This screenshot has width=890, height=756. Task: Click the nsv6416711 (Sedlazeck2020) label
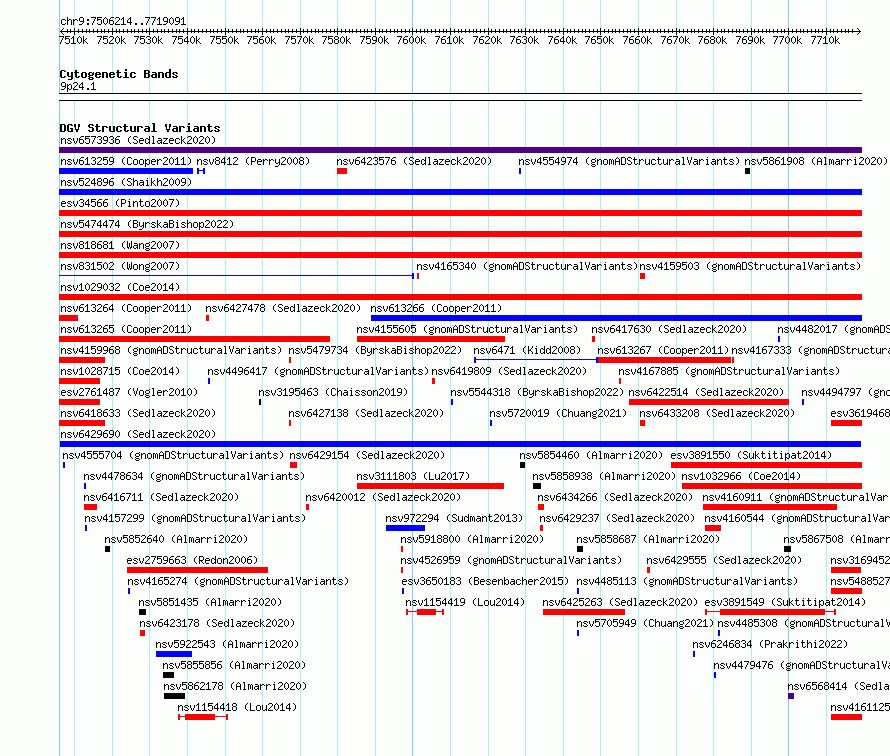pyautogui.click(x=161, y=497)
